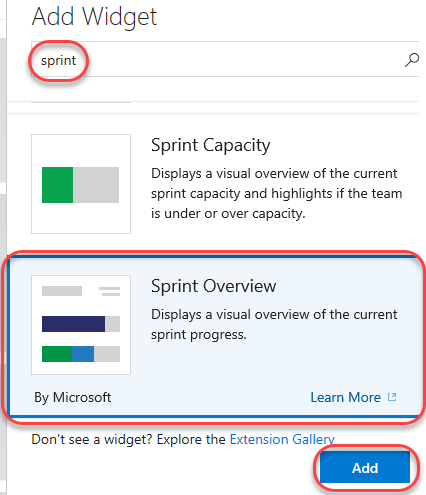426x495 pixels.
Task: Click the Sprint Capacity widget title
Action: 210,146
